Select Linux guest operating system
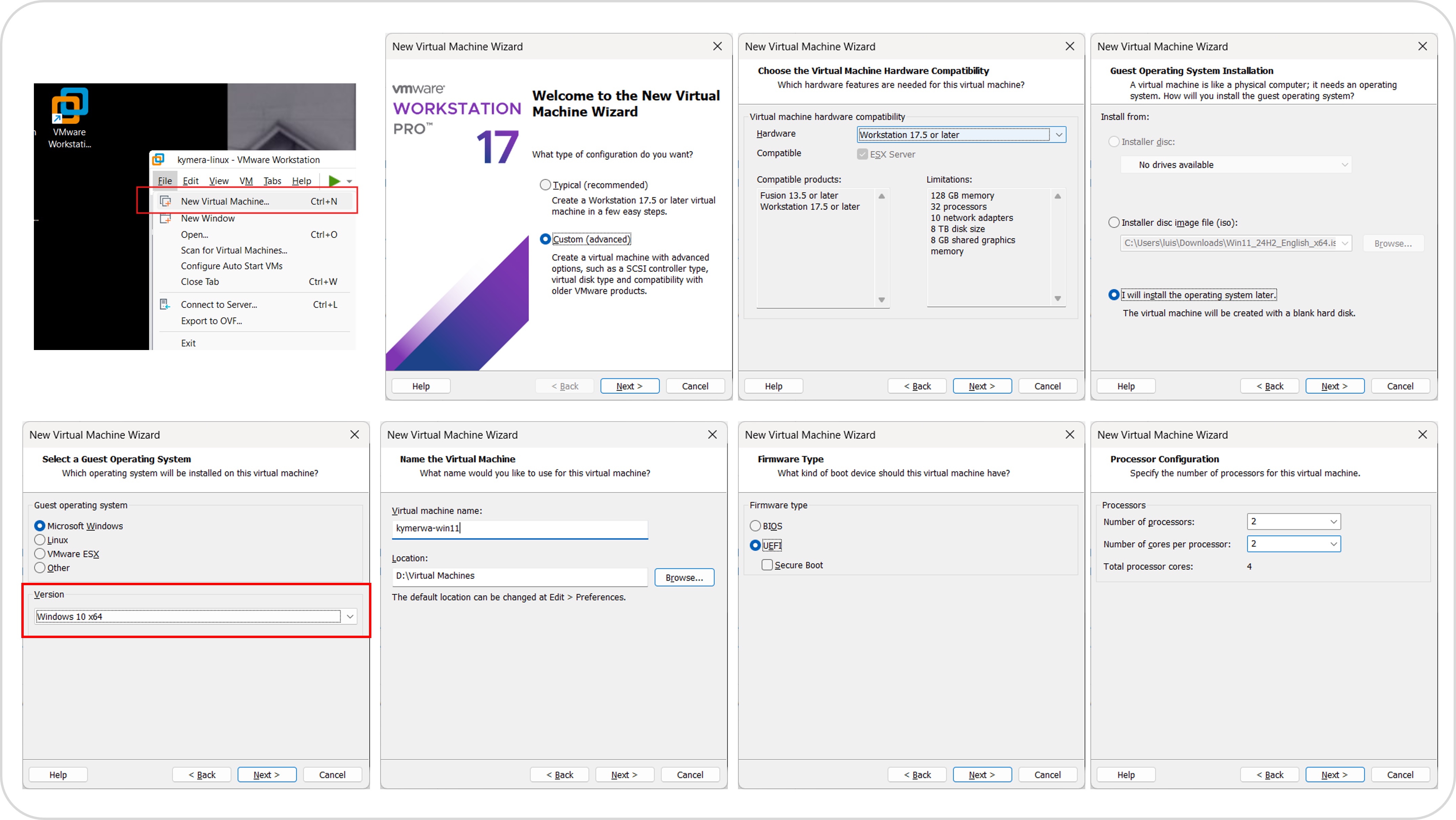 tap(40, 540)
